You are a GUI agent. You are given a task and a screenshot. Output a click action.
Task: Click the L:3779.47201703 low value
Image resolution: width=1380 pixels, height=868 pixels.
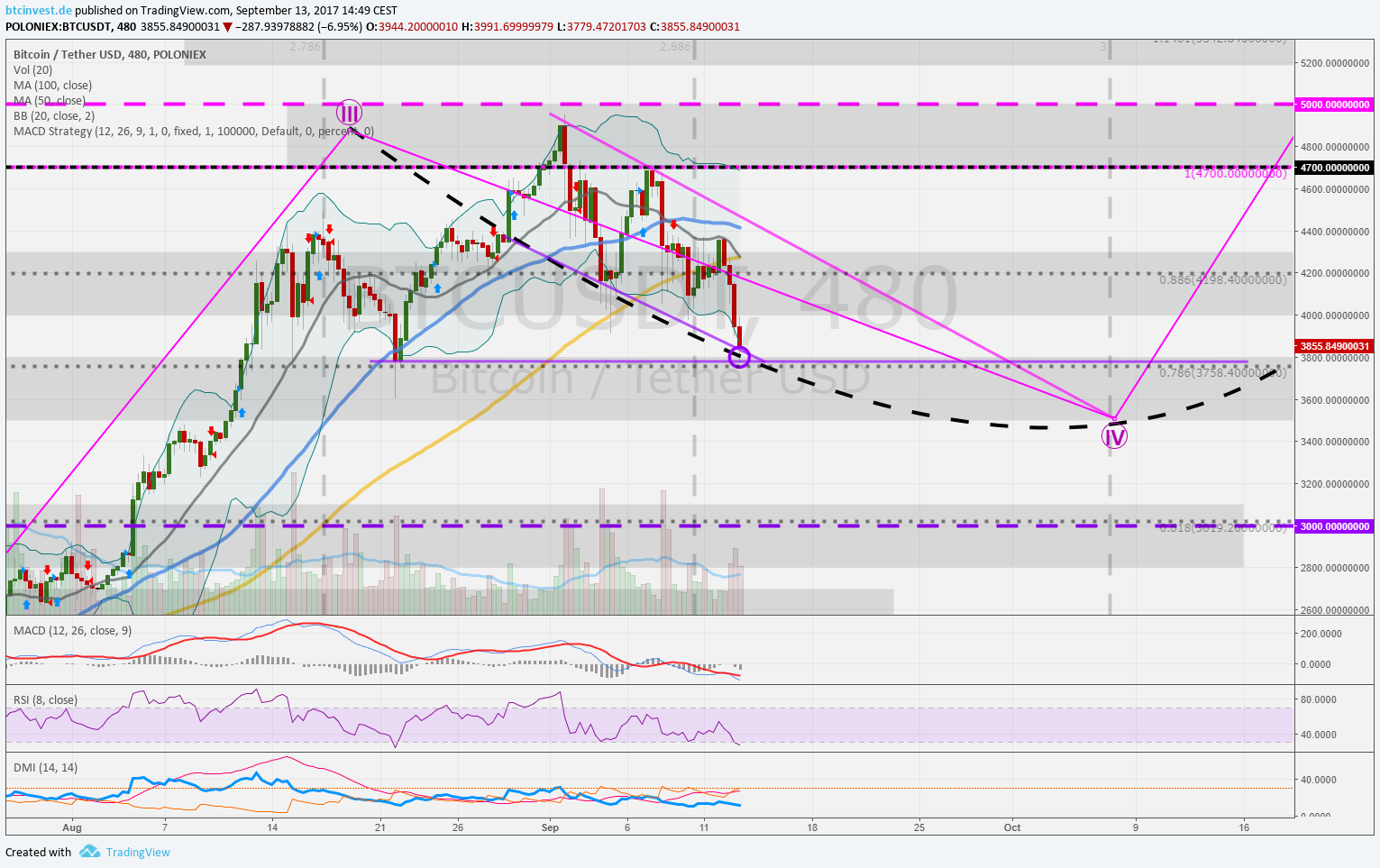(x=602, y=27)
